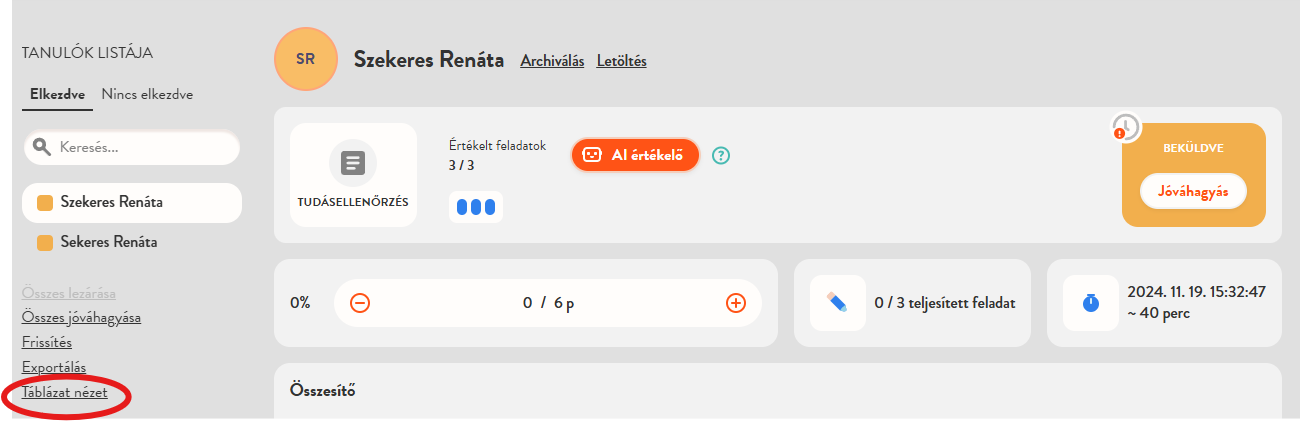Image resolution: width=1300 pixels, height=421 pixels.
Task: Click the Letöltés download link
Action: click(x=621, y=61)
